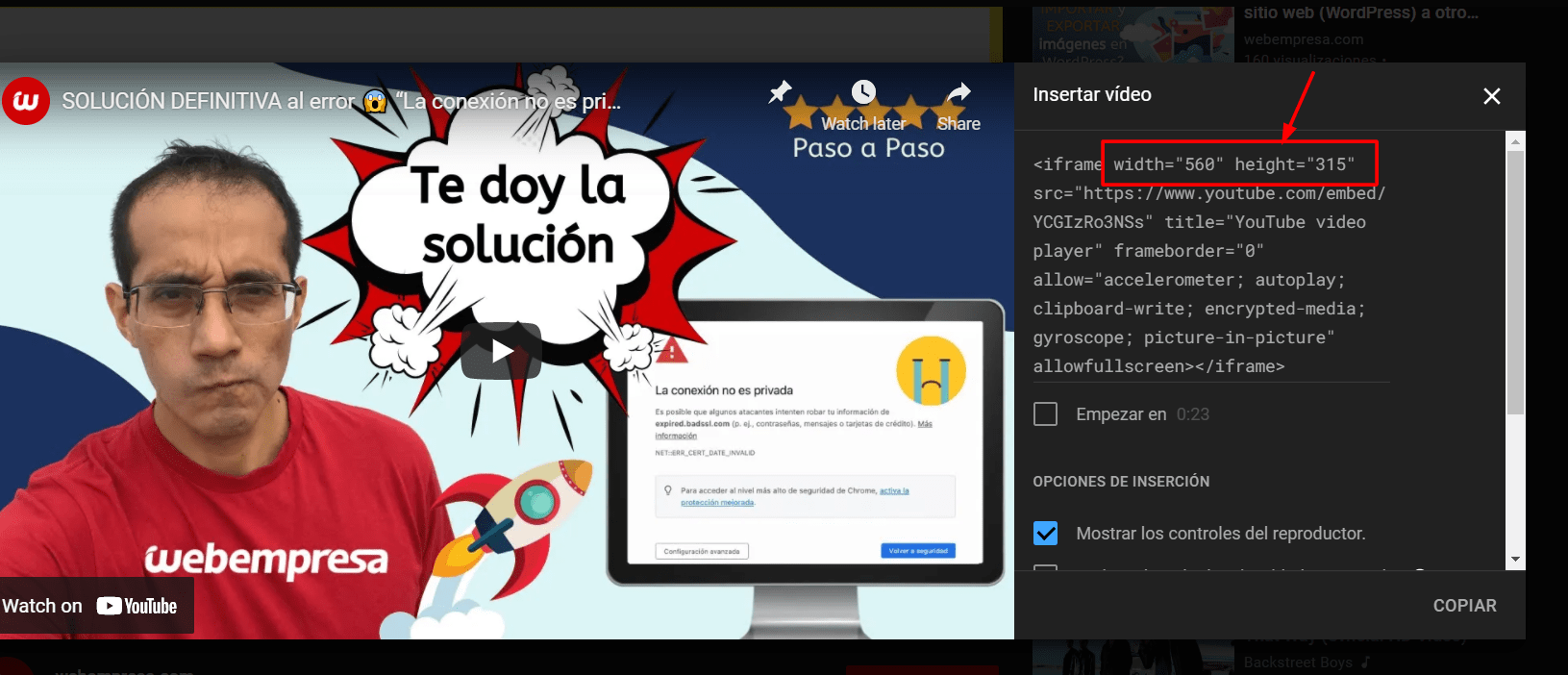Click the Share arrow icon
The image size is (1568, 675).
[959, 92]
